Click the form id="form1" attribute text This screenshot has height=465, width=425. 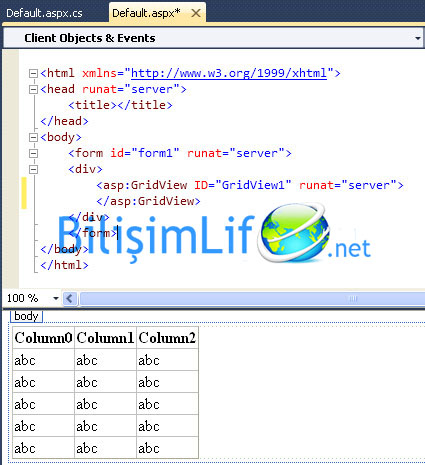click(x=145, y=153)
